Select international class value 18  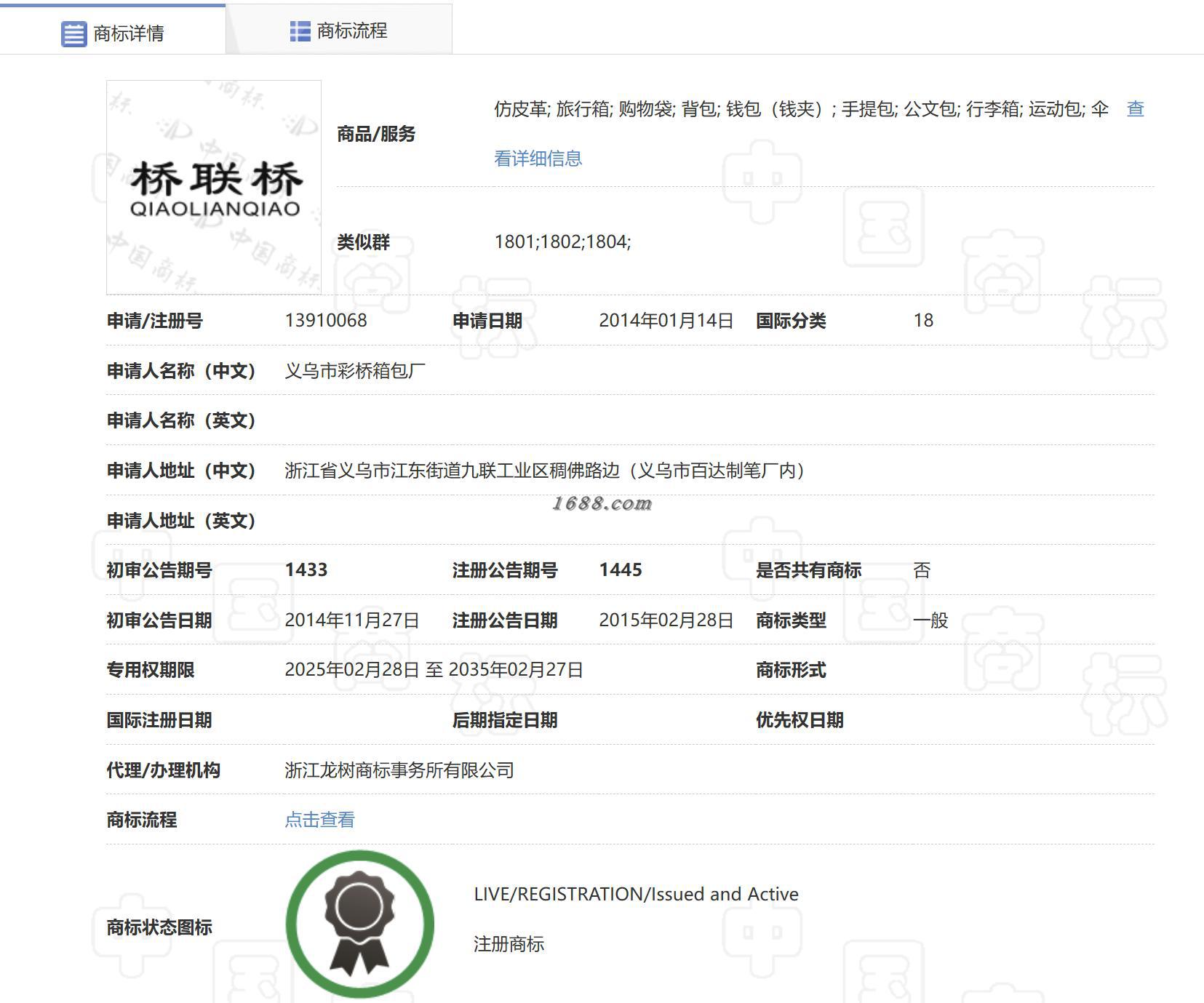click(923, 321)
